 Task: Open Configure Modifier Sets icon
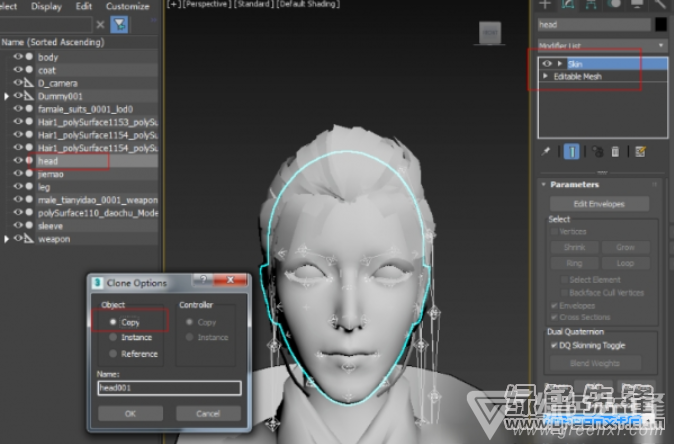pos(640,152)
